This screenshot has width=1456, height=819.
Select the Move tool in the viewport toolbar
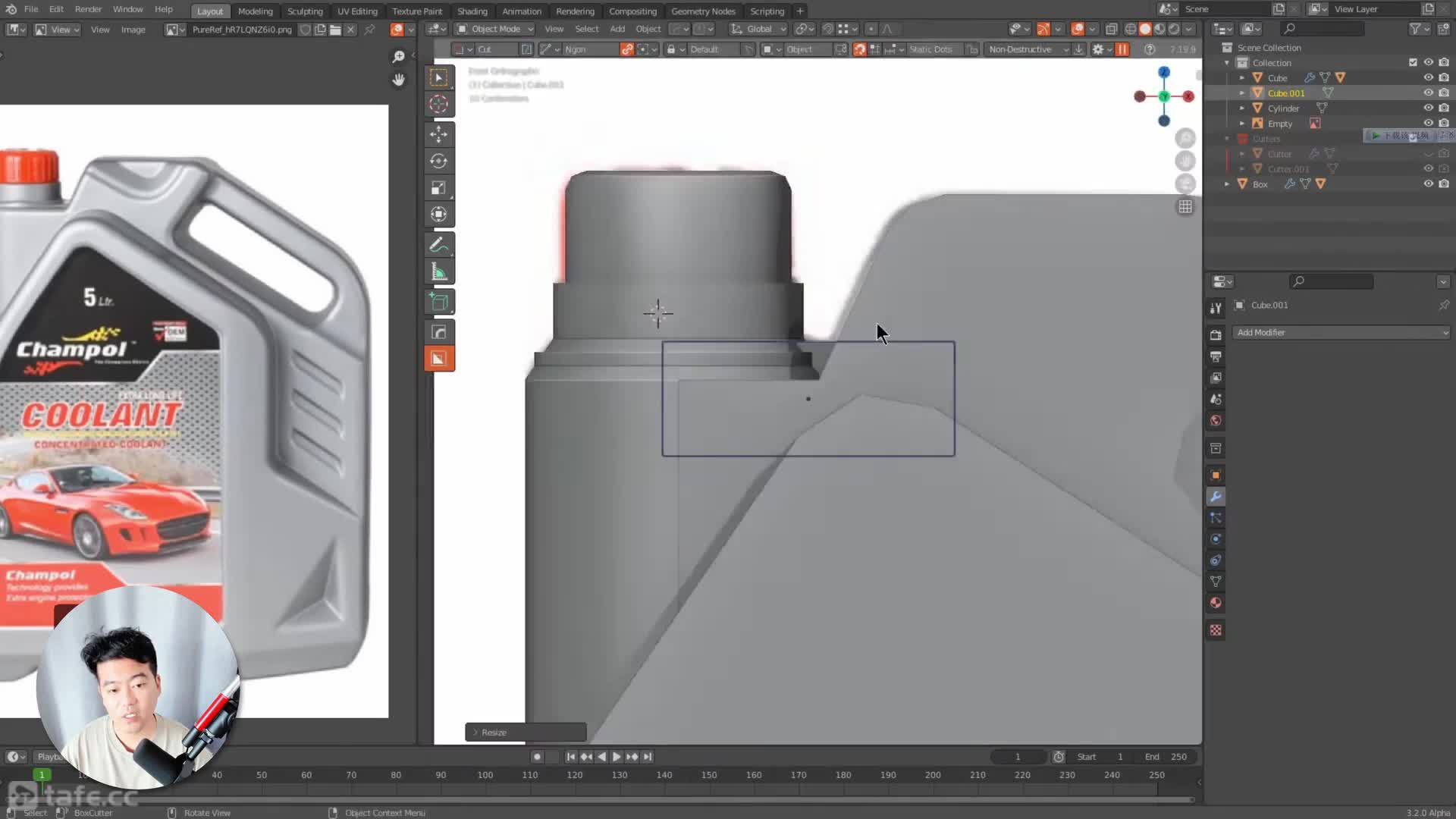(x=440, y=134)
